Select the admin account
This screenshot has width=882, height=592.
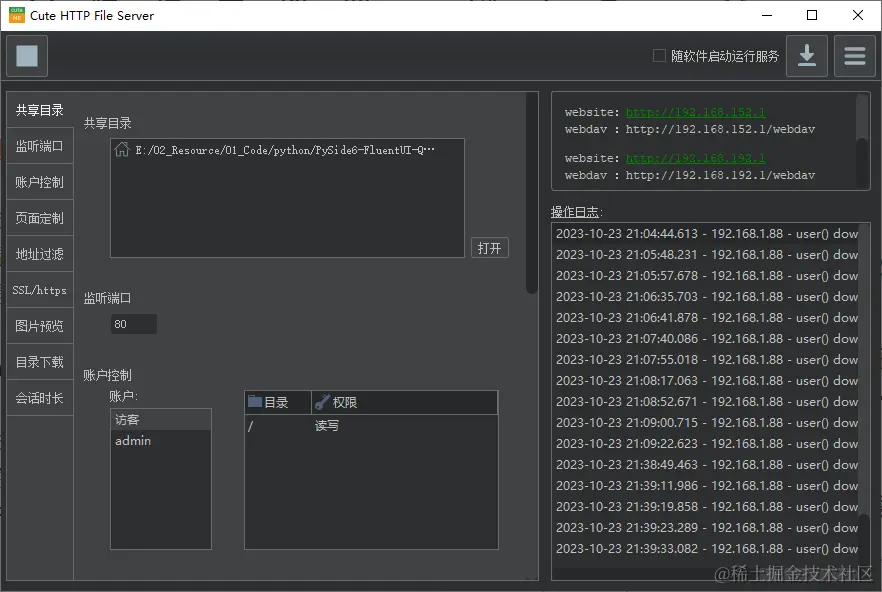[x=161, y=441]
